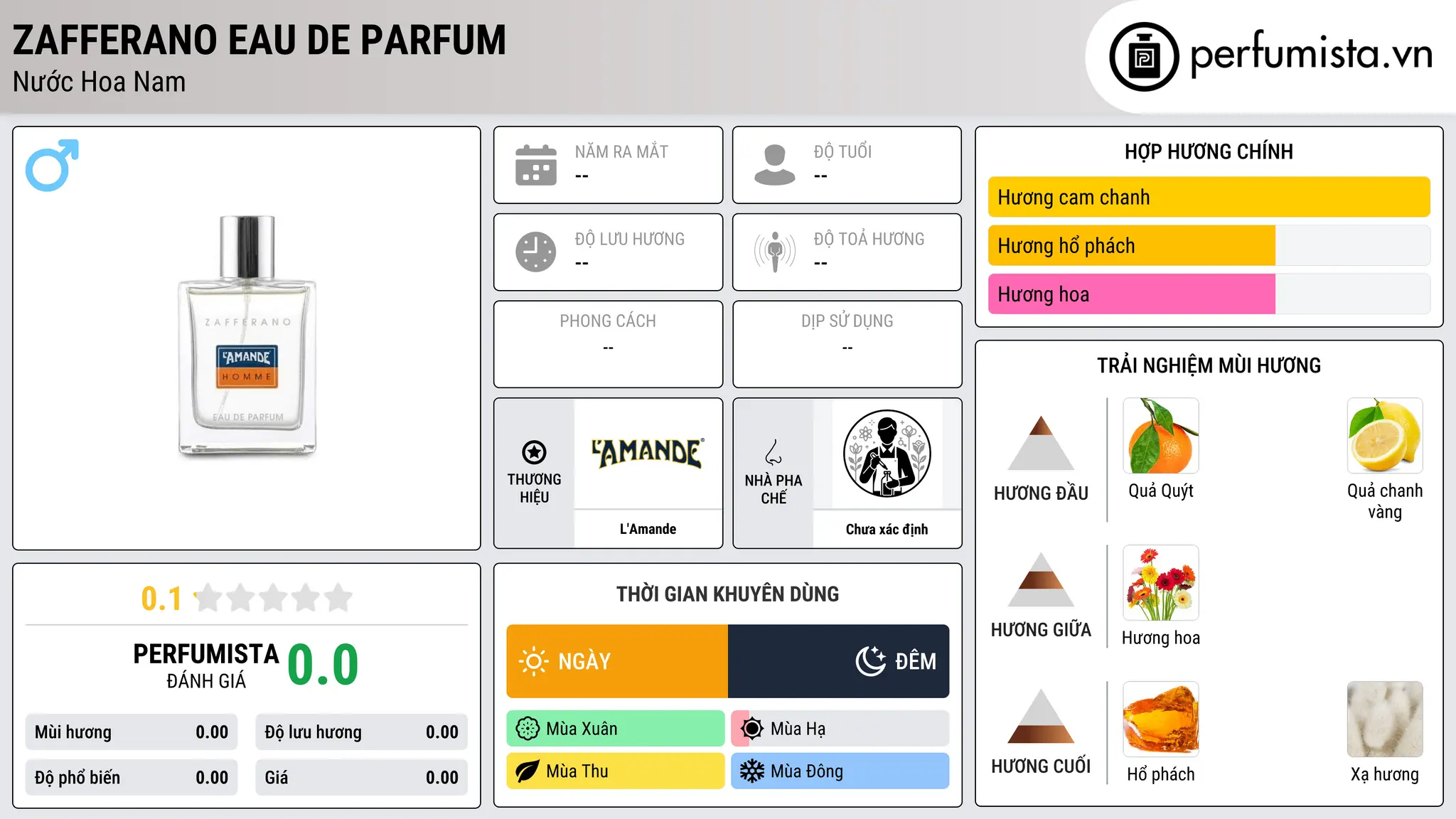Click the sun icon for Mùa Hạ
The height and width of the screenshot is (819, 1456).
click(x=752, y=729)
